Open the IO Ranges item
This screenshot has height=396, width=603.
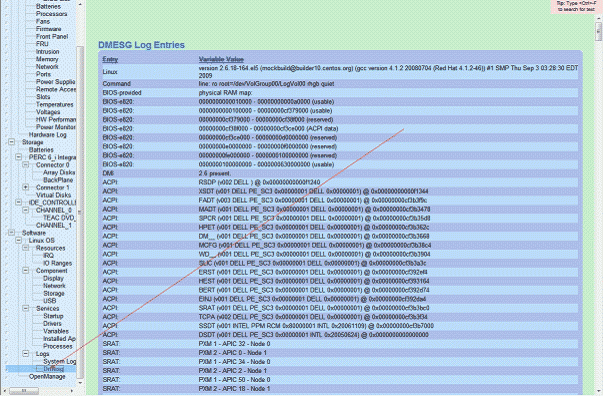pyautogui.click(x=57, y=263)
